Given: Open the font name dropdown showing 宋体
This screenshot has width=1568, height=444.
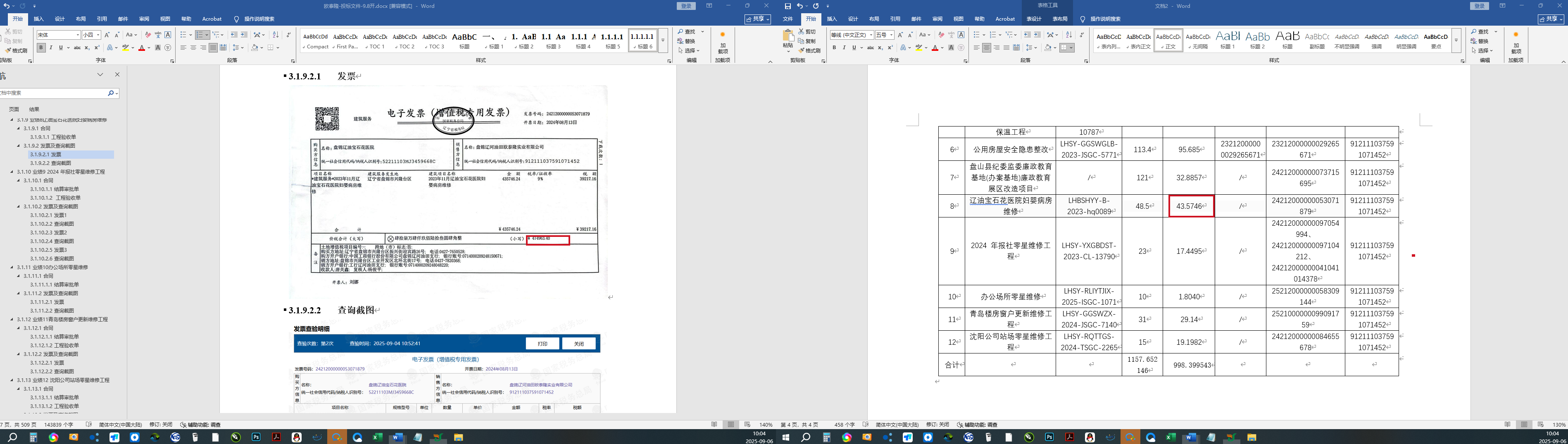Looking at the screenshot, I should tap(78, 35).
